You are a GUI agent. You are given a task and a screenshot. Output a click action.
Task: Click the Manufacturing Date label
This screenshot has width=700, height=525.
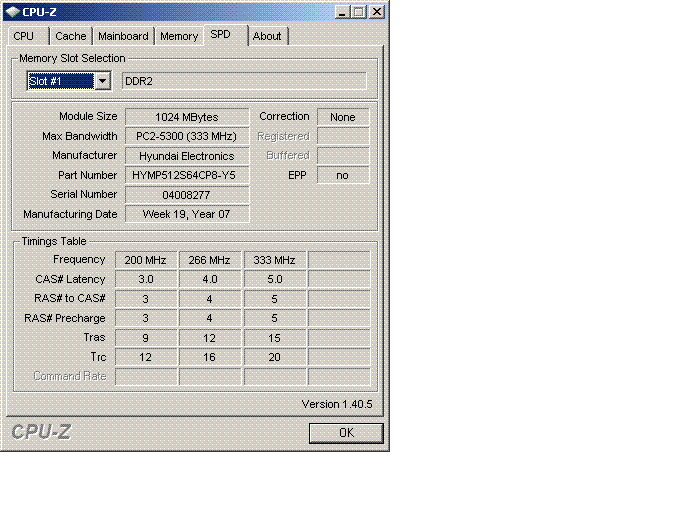(x=70, y=214)
